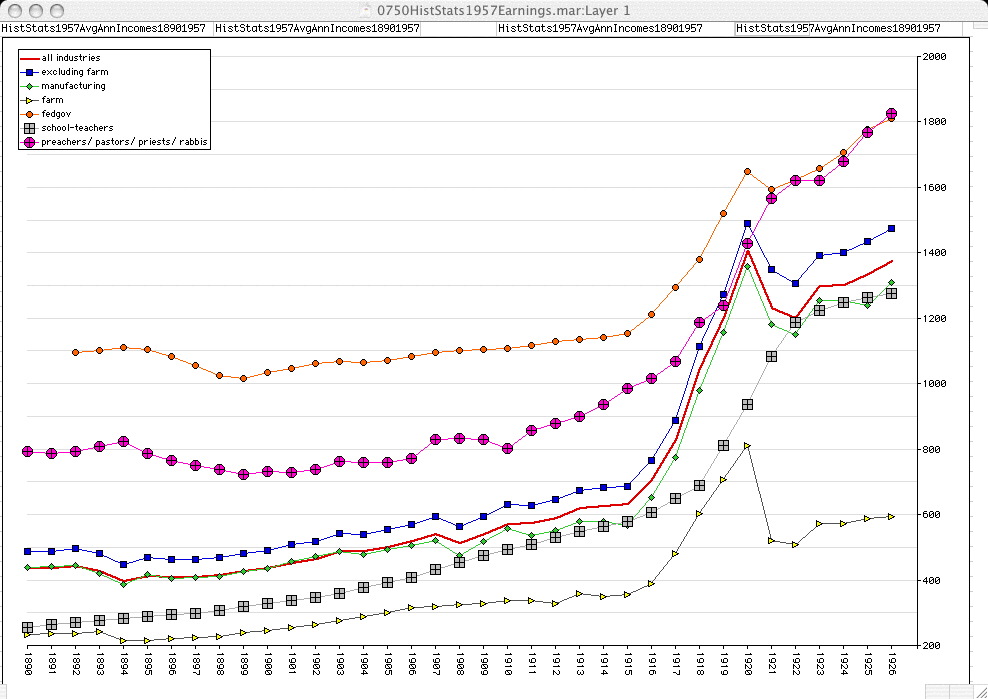Select the blue square excluding farm legend marker
The image size is (988, 699).
tap(30, 72)
